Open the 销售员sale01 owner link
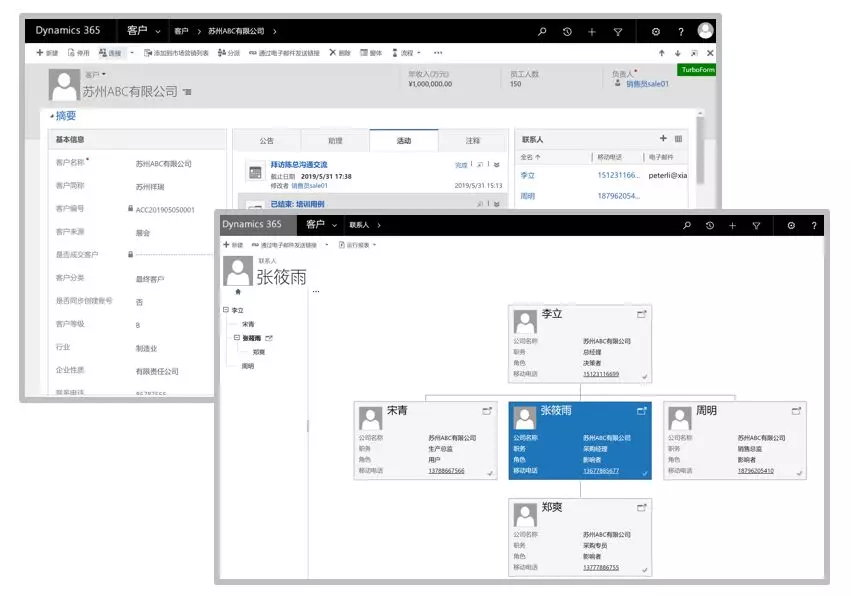 (x=647, y=84)
